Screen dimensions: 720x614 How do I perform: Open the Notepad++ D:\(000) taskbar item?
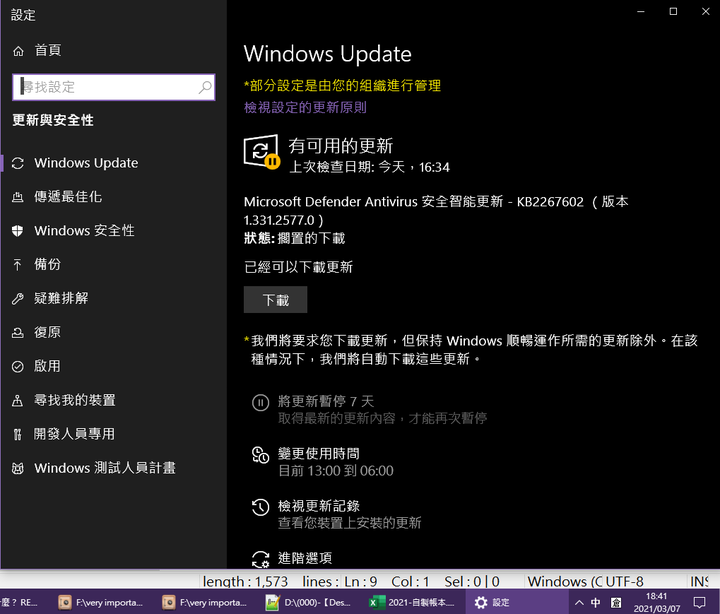309,602
